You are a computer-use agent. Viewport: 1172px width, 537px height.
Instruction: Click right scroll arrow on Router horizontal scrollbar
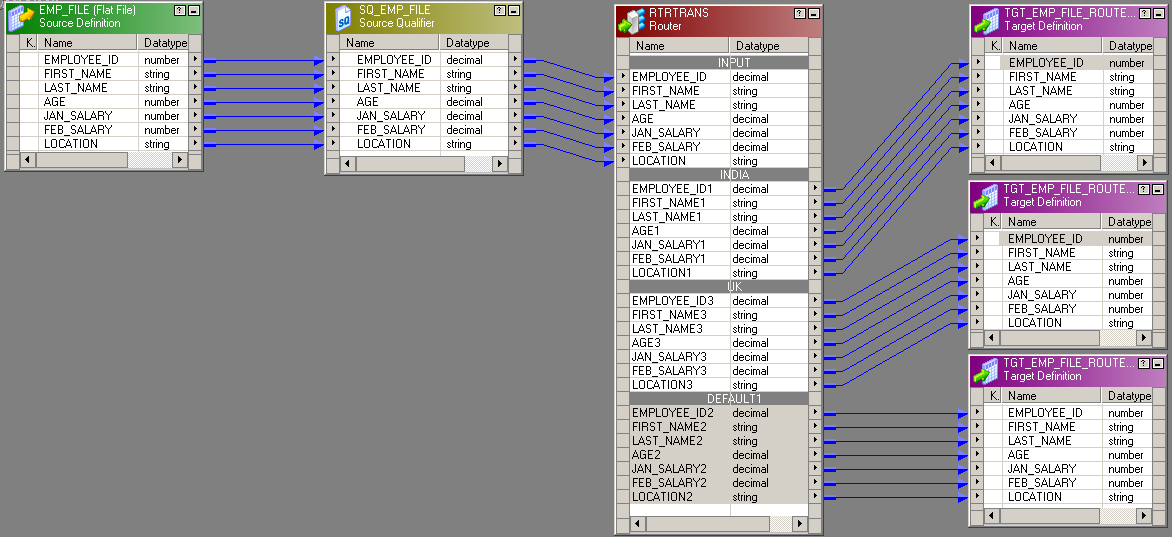(799, 523)
